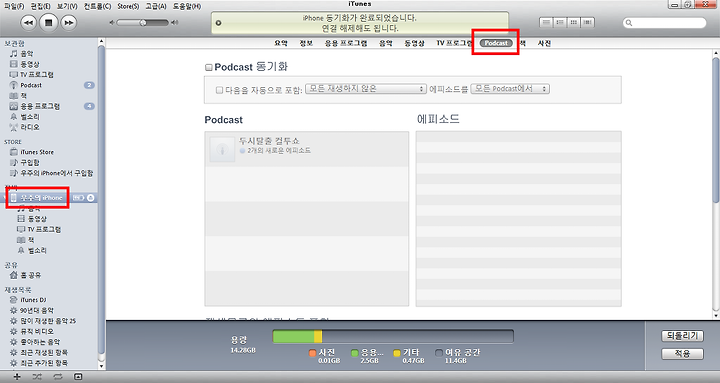Screen dimensions: 720x383
Task: Open the 파일(F) menu
Action: point(14,6)
